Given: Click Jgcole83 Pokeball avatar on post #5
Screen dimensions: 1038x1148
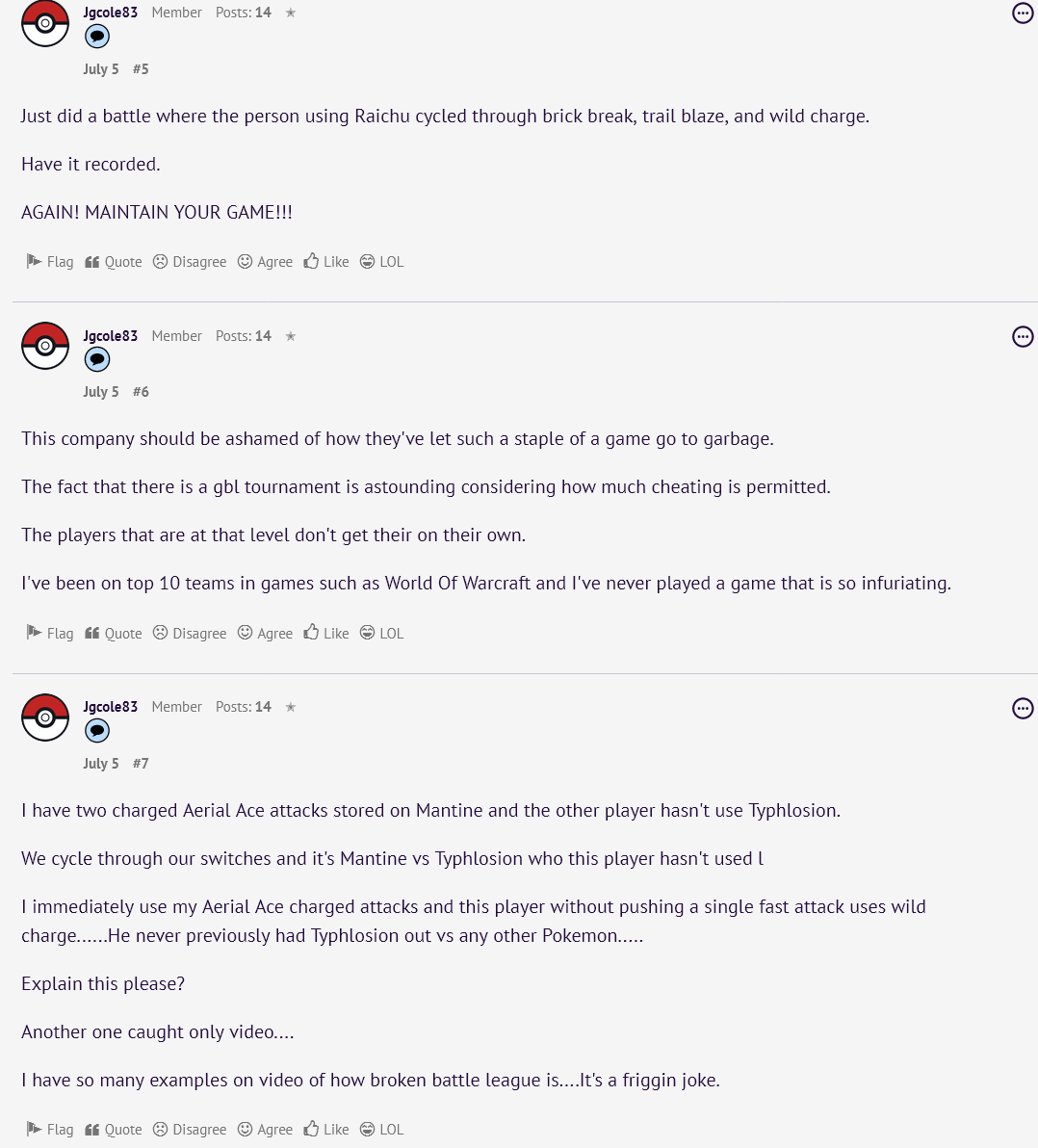Looking at the screenshot, I should point(45,23).
